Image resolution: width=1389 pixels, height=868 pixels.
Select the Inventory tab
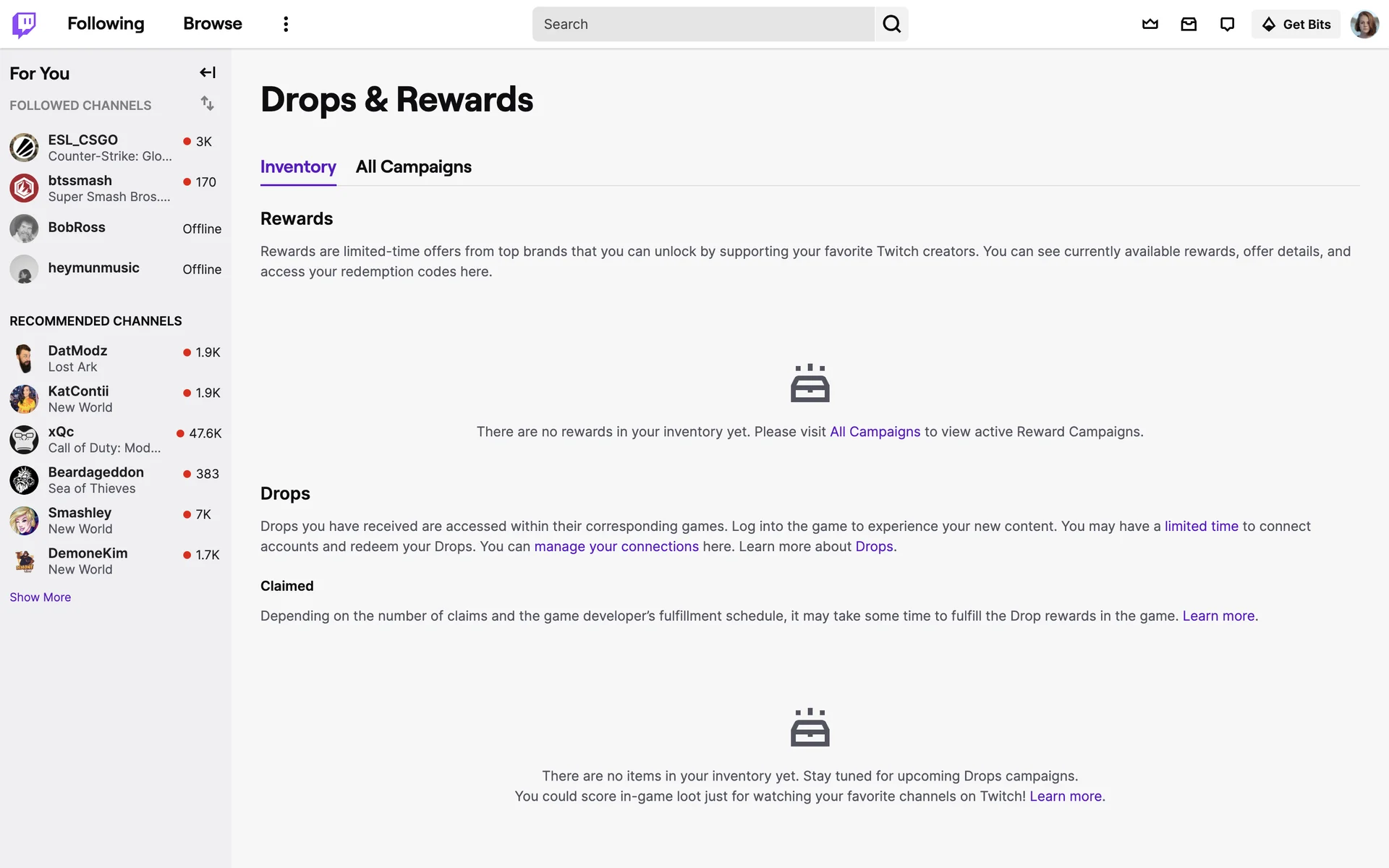[298, 167]
